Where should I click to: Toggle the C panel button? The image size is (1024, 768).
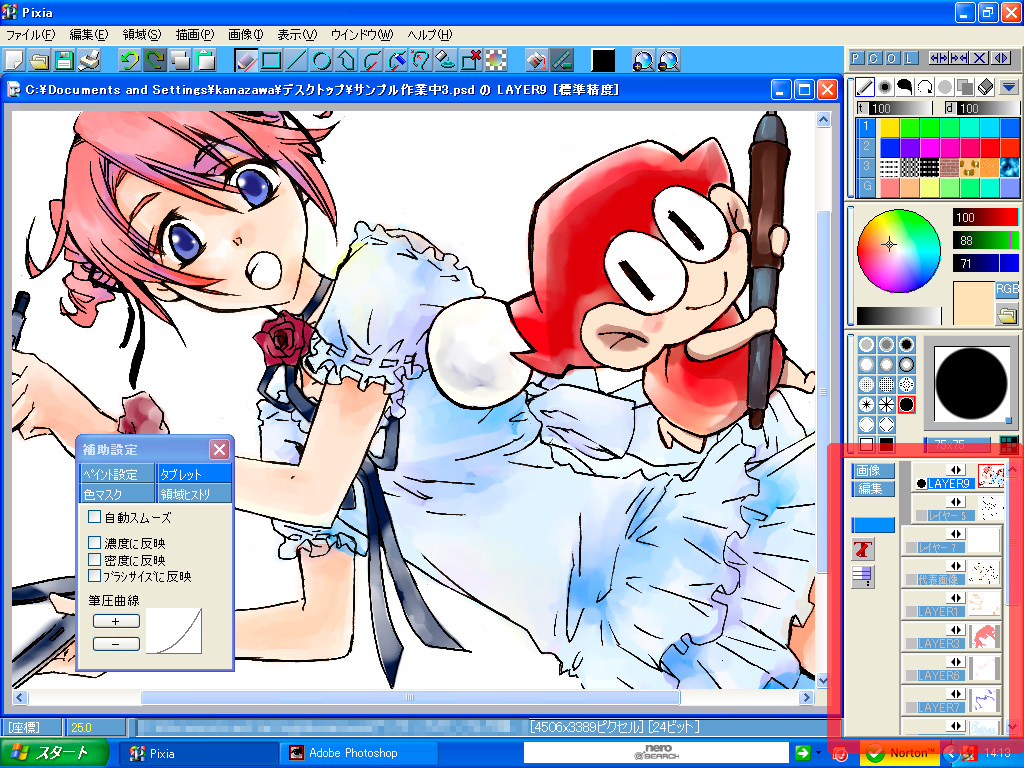click(x=874, y=58)
